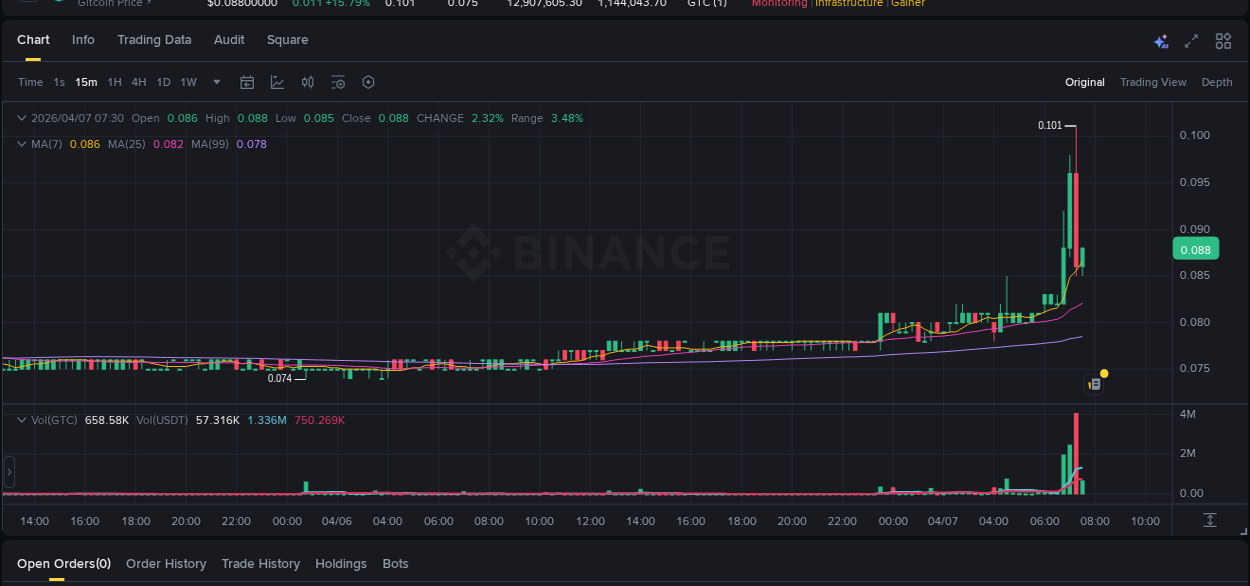Screen dimensions: 1250x586
Task: Collapse the OHLC info row chevron
Action: click(20, 117)
